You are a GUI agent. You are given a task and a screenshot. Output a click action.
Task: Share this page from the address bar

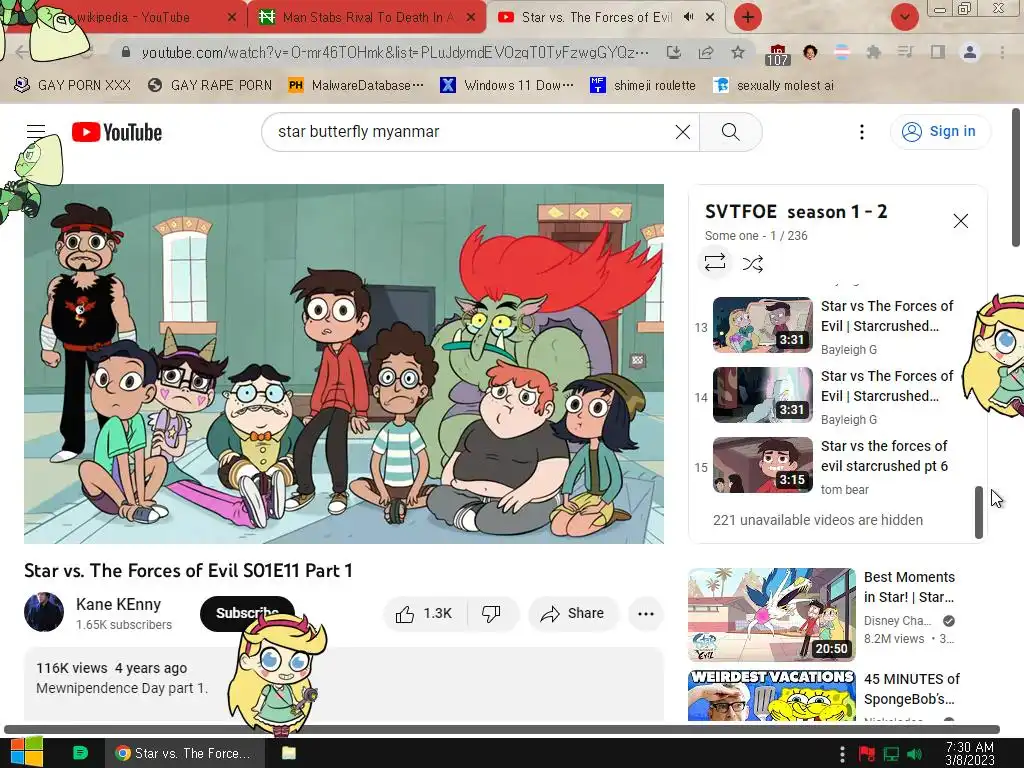tap(705, 52)
